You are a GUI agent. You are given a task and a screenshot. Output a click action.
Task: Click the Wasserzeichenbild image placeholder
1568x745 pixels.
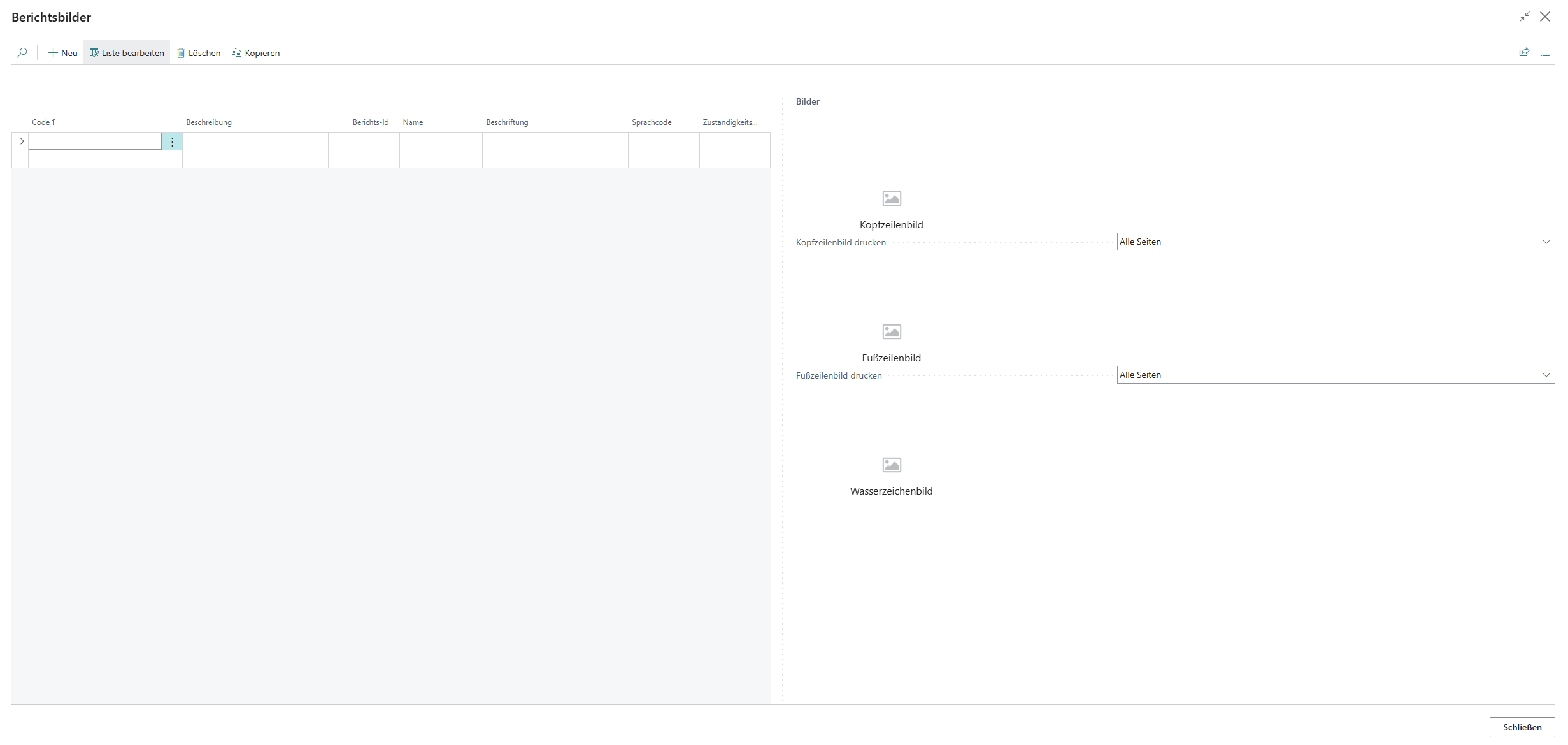(x=892, y=465)
